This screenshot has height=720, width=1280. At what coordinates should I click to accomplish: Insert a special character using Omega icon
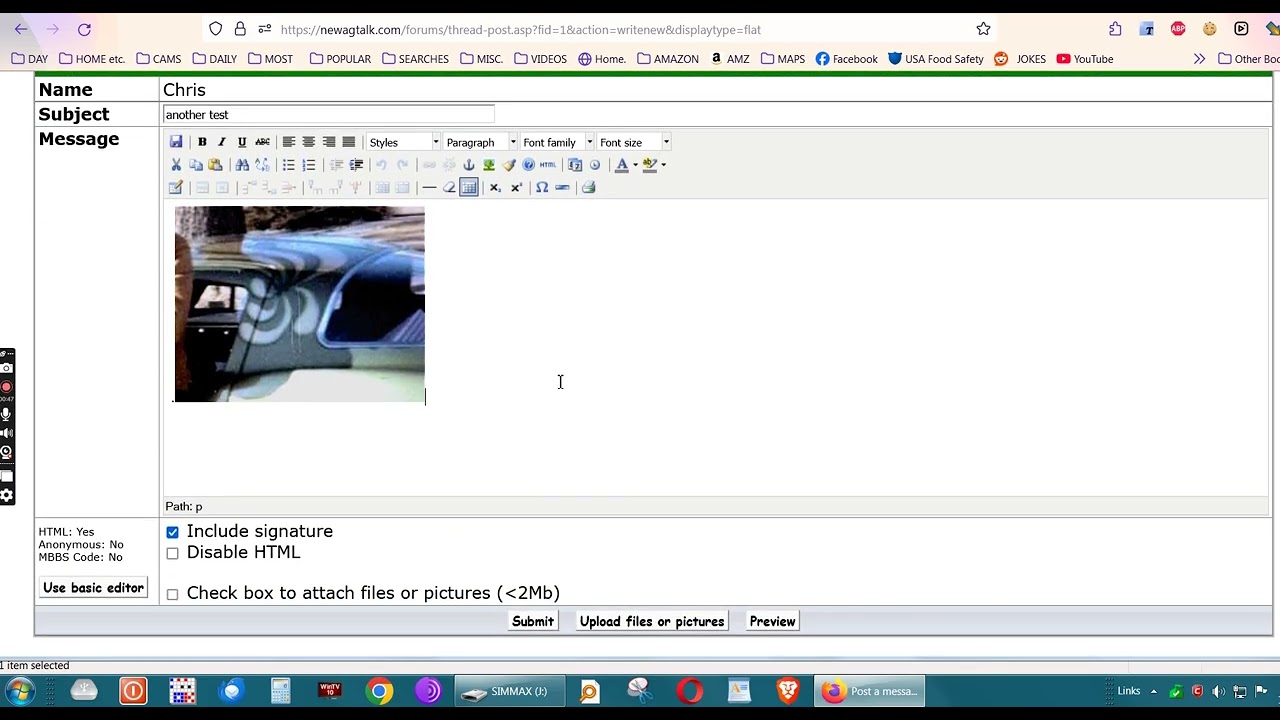pos(542,187)
